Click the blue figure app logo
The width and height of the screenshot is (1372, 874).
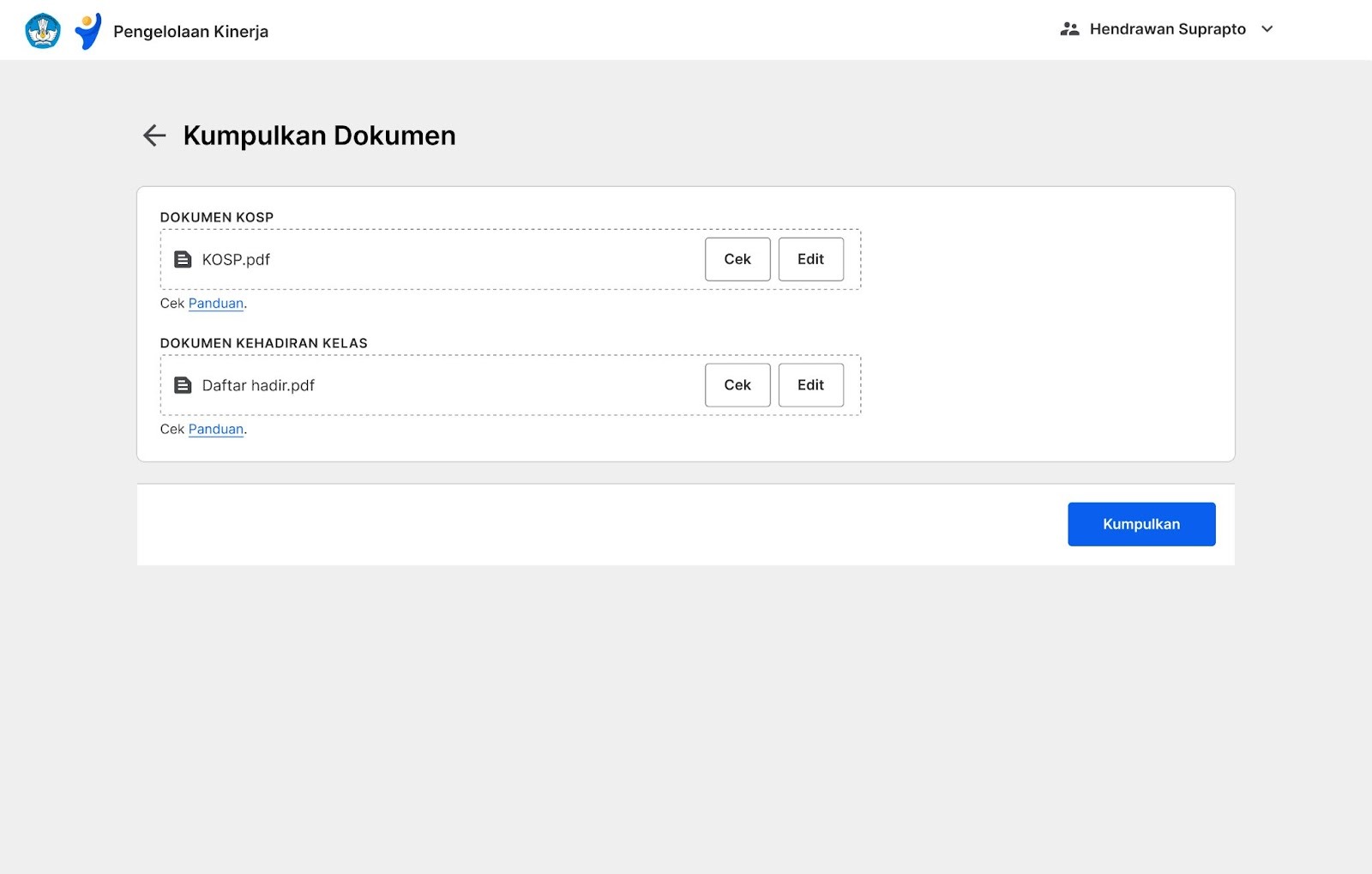(x=87, y=31)
